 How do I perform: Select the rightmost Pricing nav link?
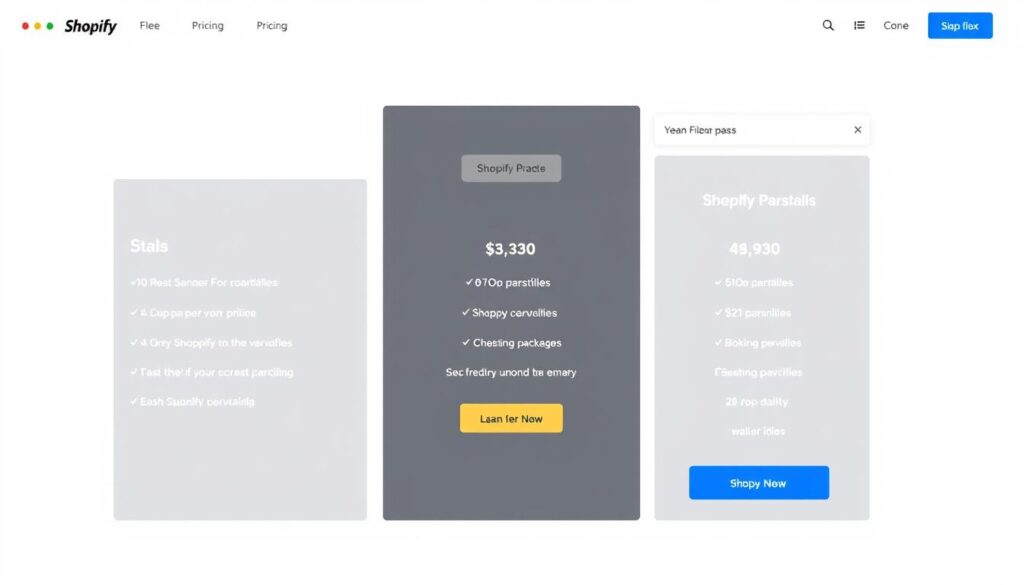pos(271,26)
